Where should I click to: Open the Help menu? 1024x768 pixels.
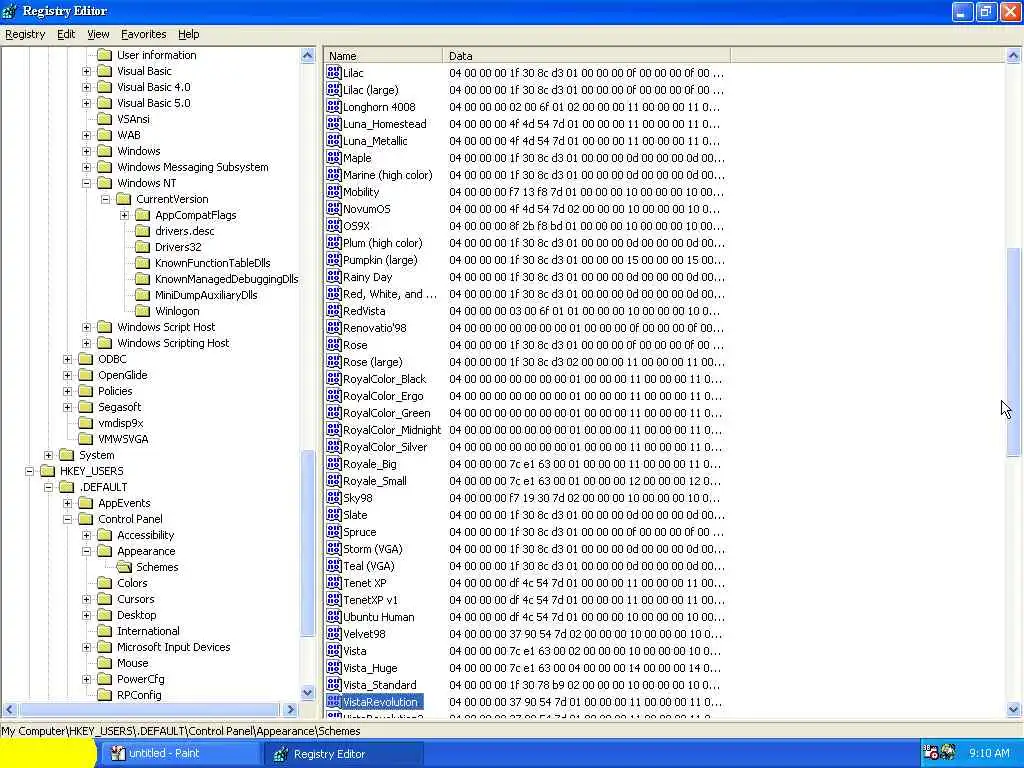[189, 34]
